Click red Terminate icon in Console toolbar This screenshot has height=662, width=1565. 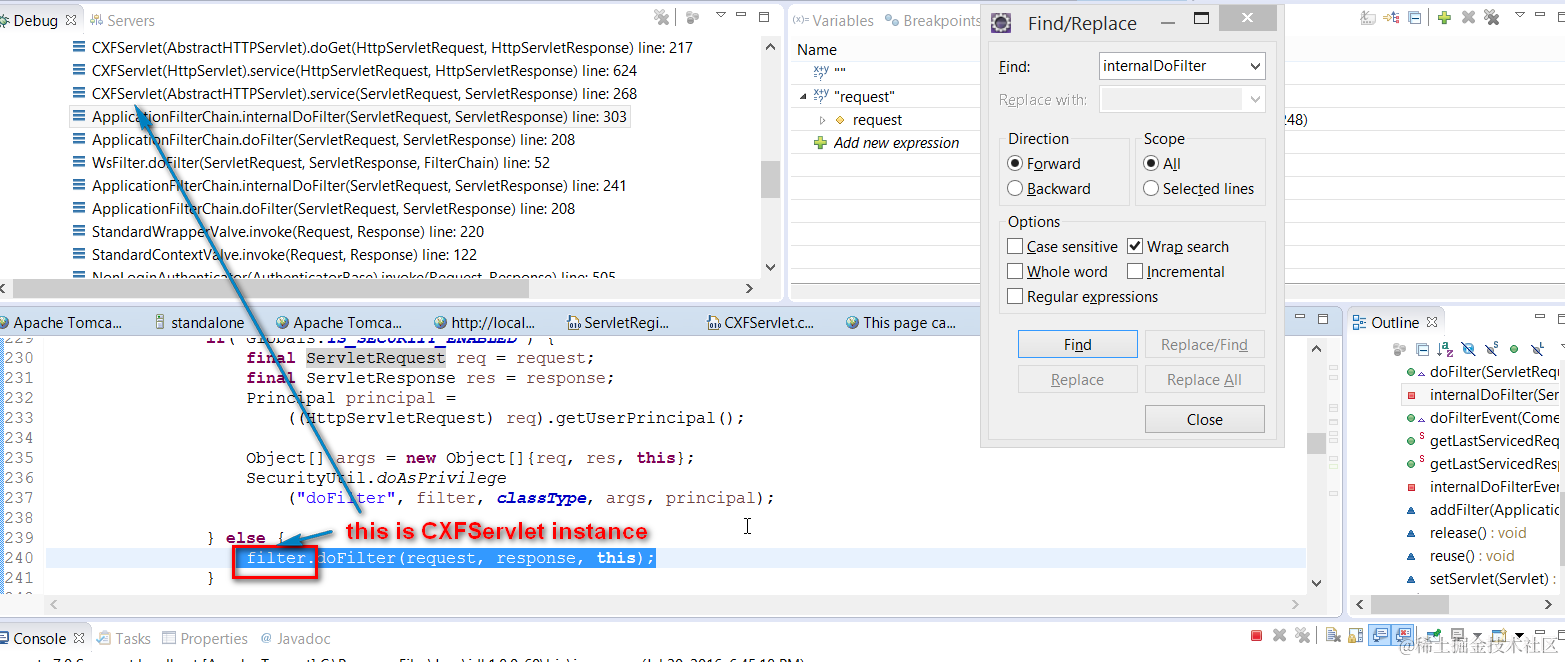[1256, 635]
